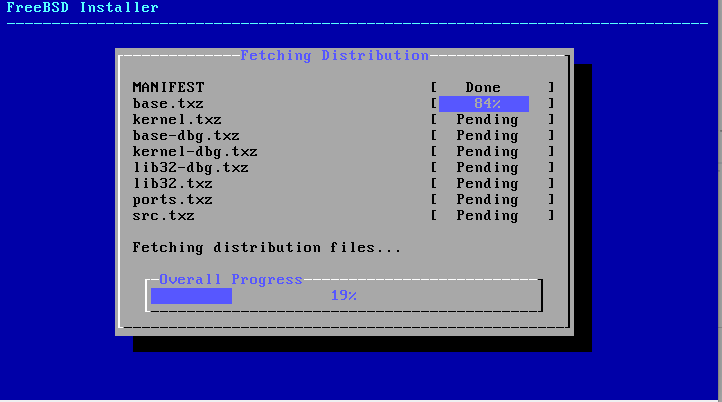
Task: Click the Done status for MANIFEST
Action: 483,88
